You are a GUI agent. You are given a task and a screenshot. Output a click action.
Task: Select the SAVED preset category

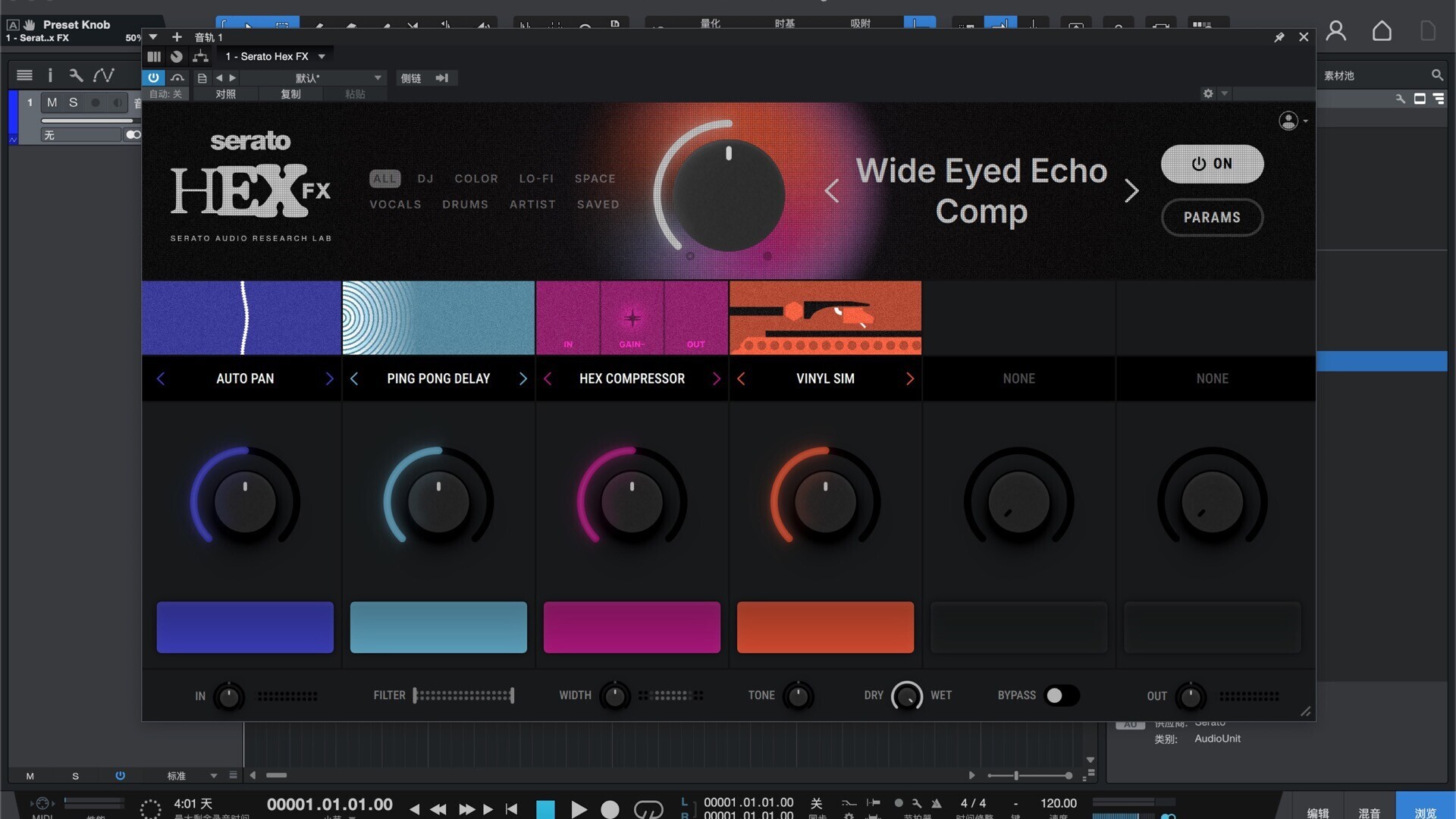point(598,204)
